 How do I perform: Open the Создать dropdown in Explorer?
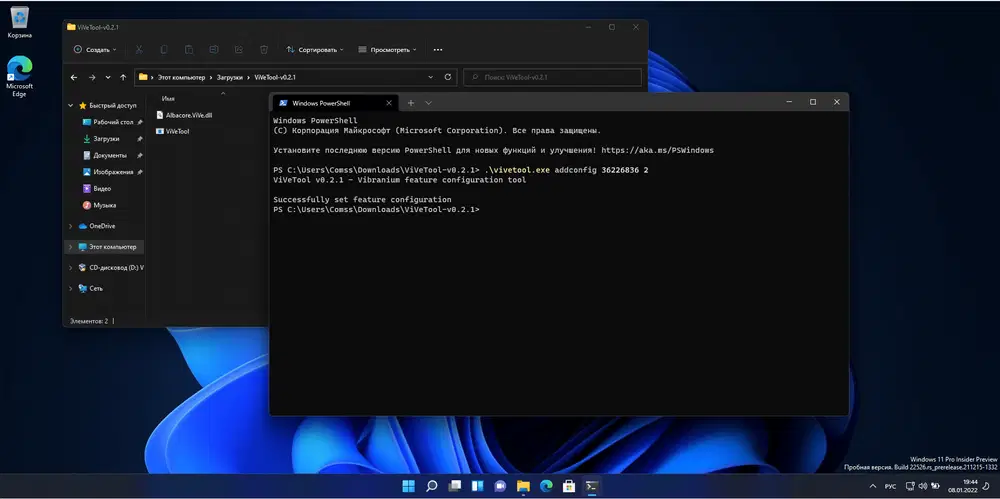point(95,49)
